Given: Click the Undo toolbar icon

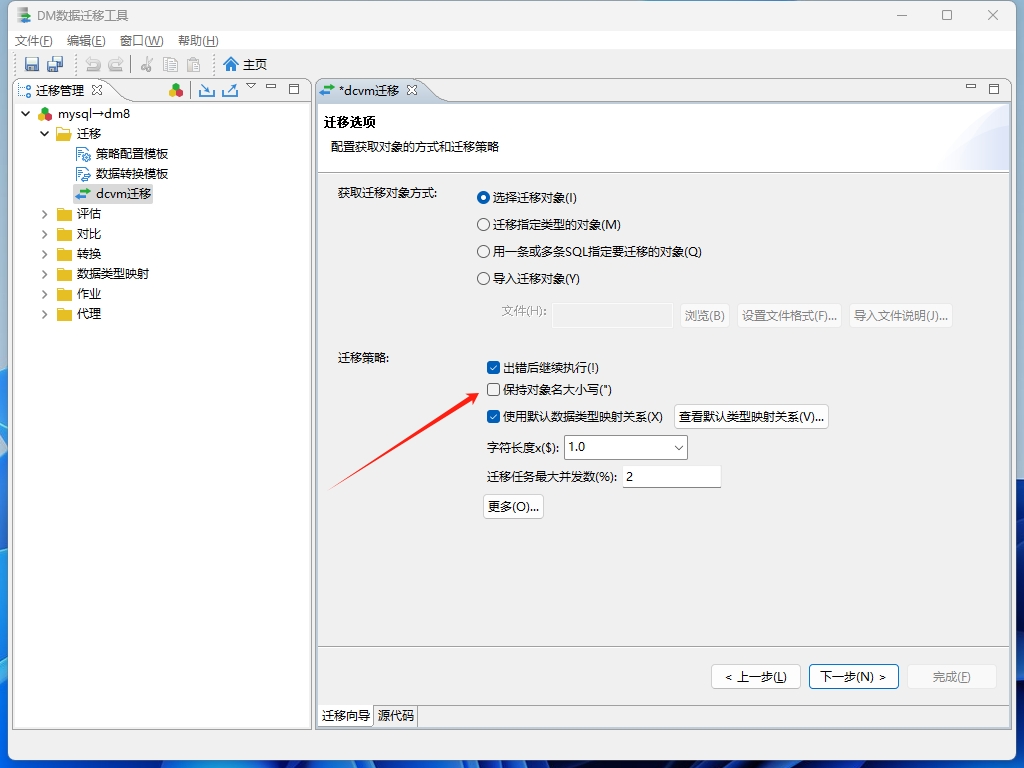Looking at the screenshot, I should 93,64.
